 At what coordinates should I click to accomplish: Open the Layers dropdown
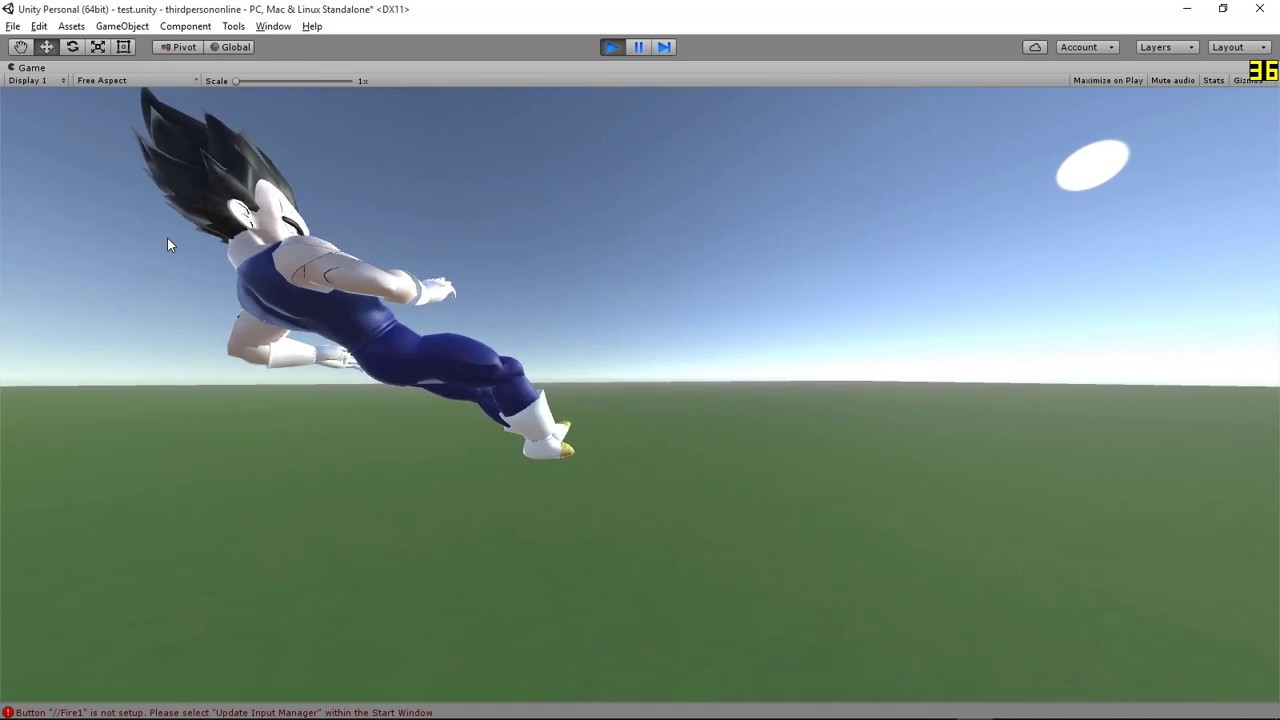pos(1167,47)
